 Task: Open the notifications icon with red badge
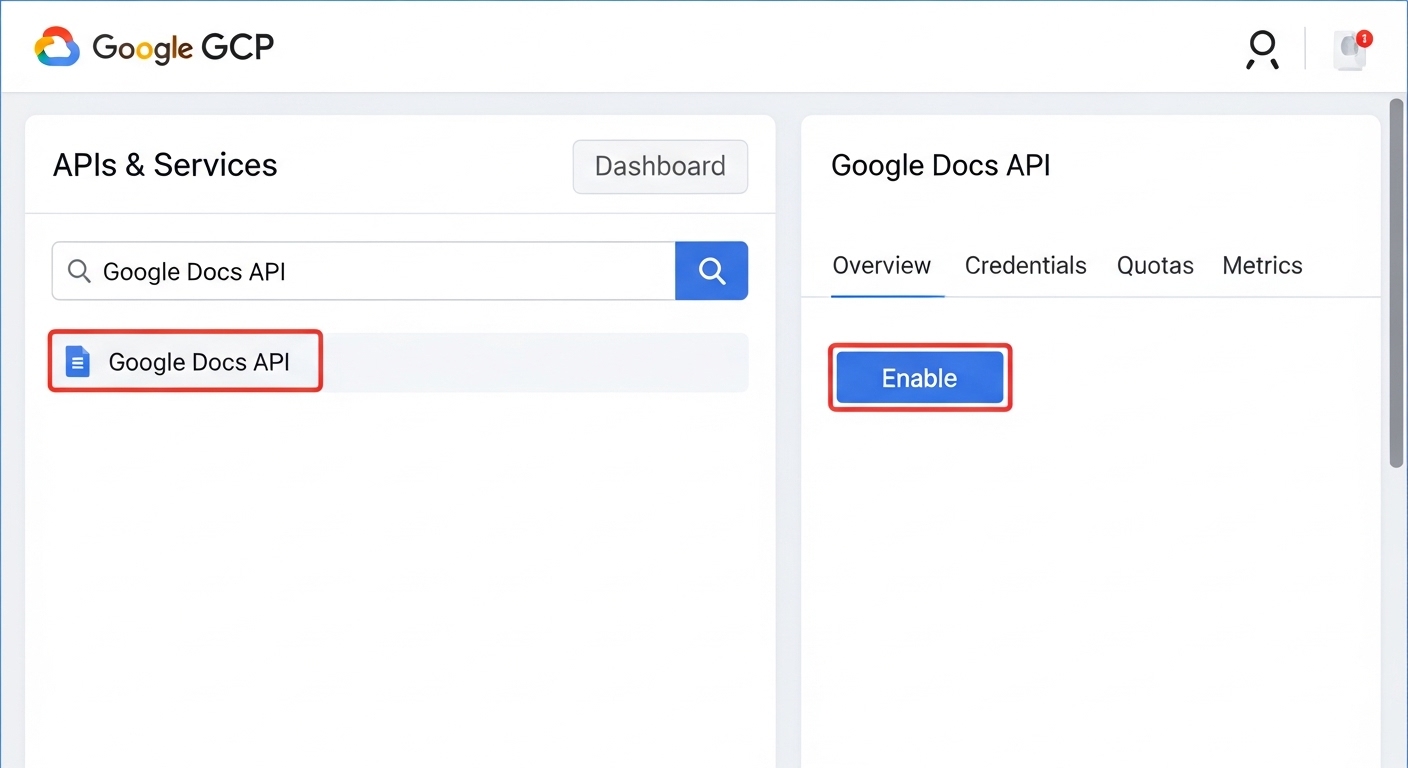(x=1352, y=49)
